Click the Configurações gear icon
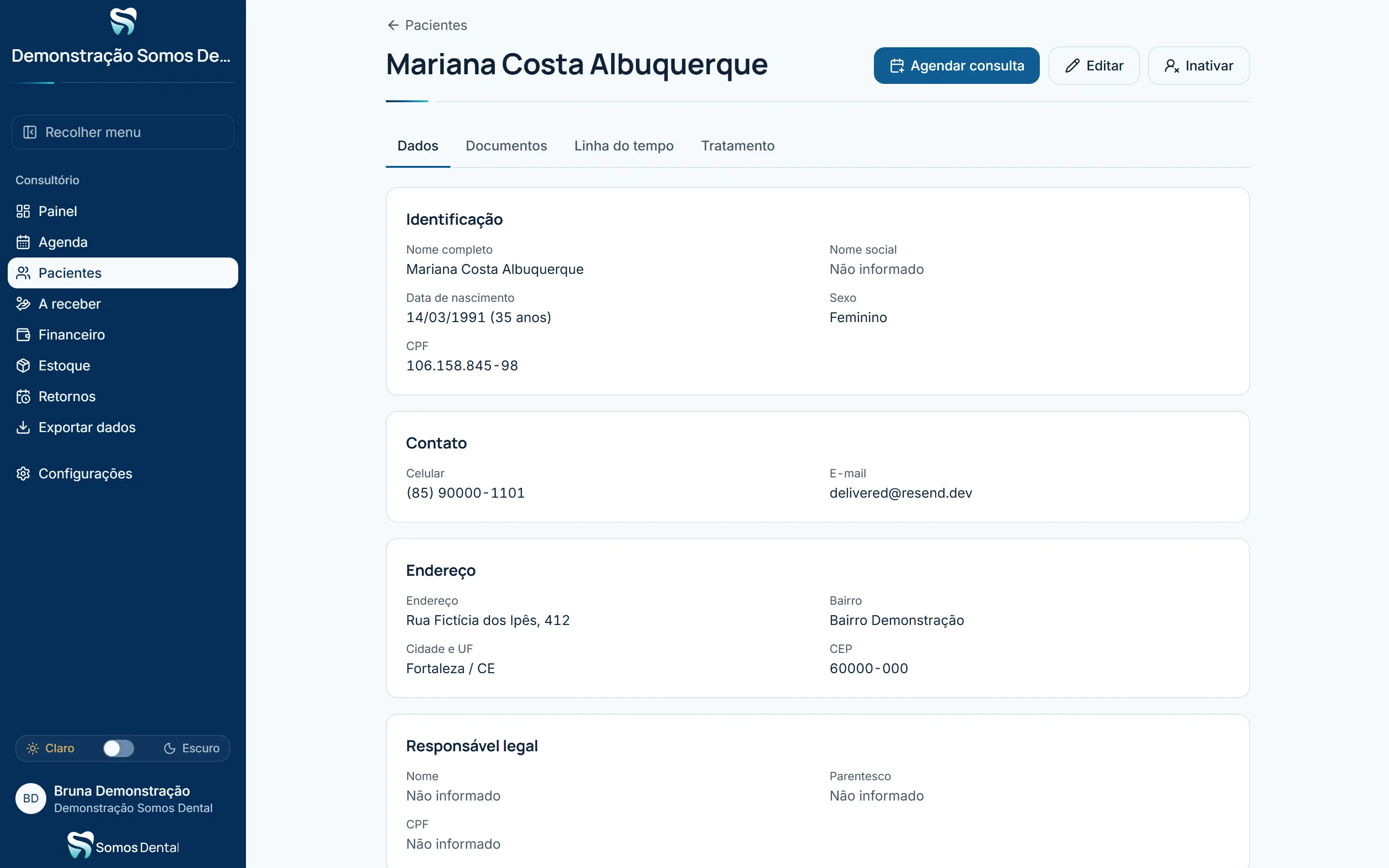1389x868 pixels. click(x=23, y=474)
